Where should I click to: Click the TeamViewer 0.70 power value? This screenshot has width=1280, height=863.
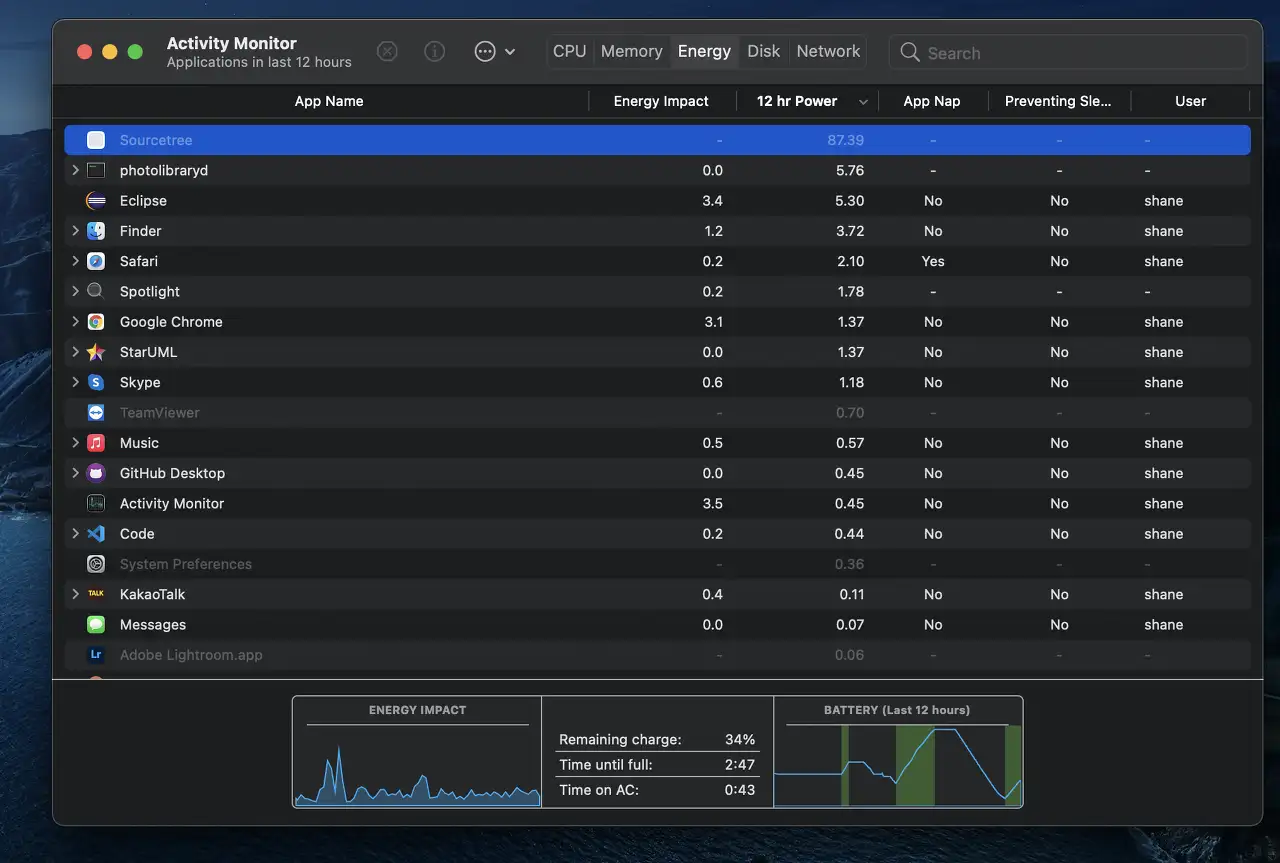(850, 412)
